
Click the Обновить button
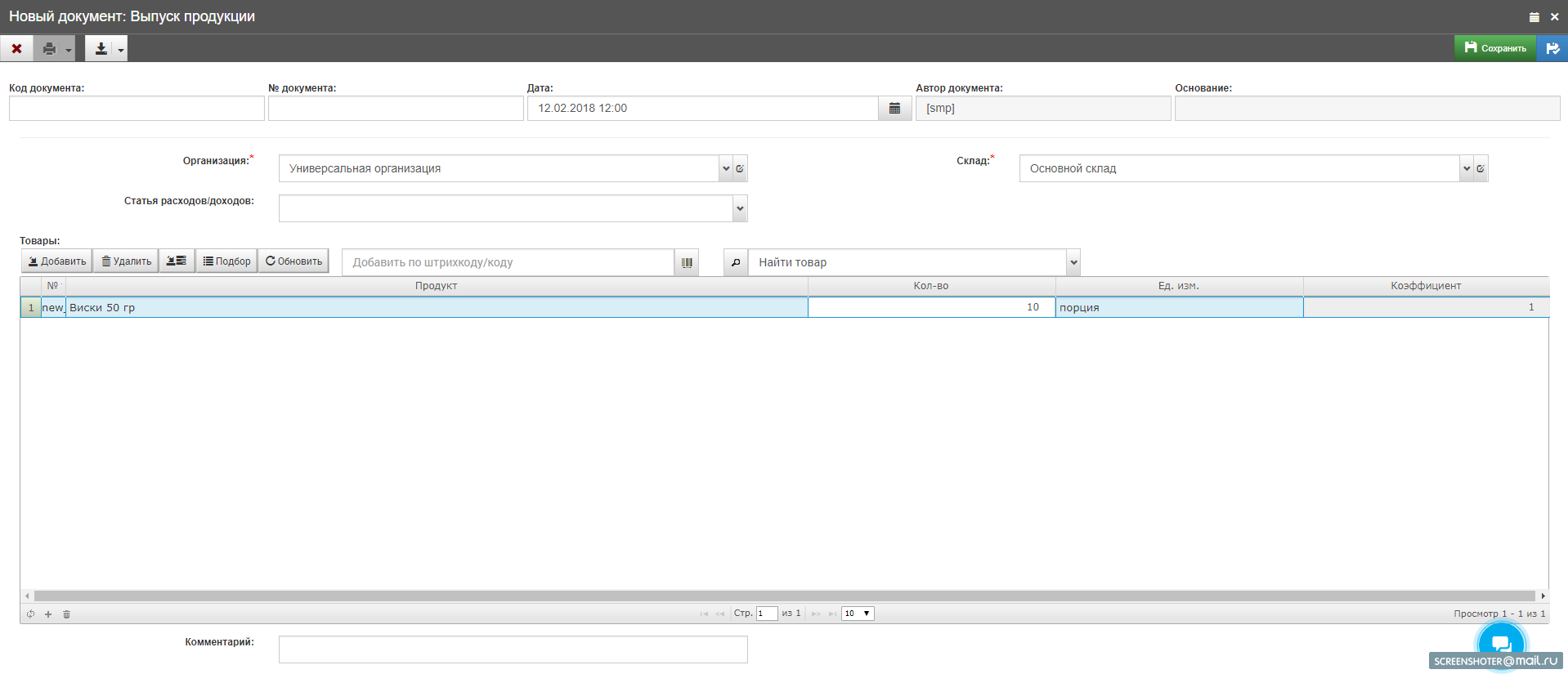coord(293,261)
